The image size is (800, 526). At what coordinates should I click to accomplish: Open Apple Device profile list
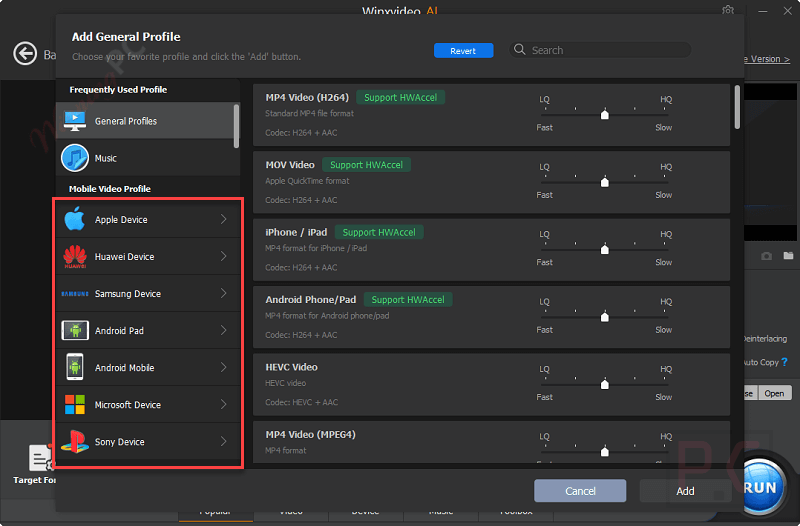[148, 219]
